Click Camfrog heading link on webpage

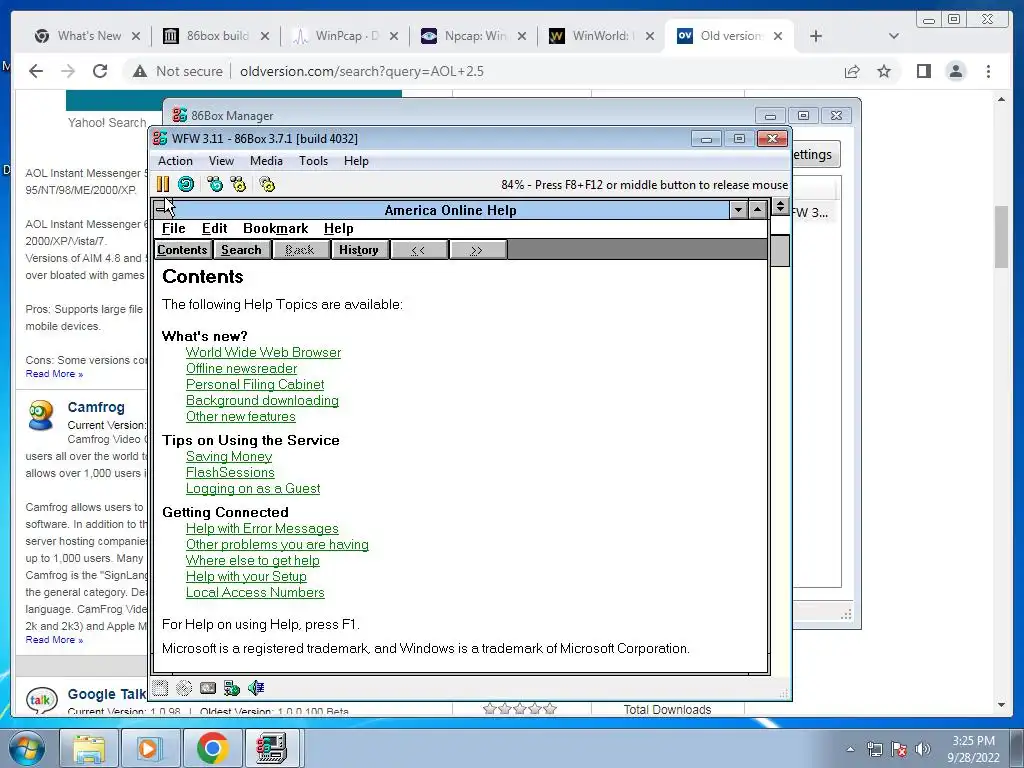point(96,407)
